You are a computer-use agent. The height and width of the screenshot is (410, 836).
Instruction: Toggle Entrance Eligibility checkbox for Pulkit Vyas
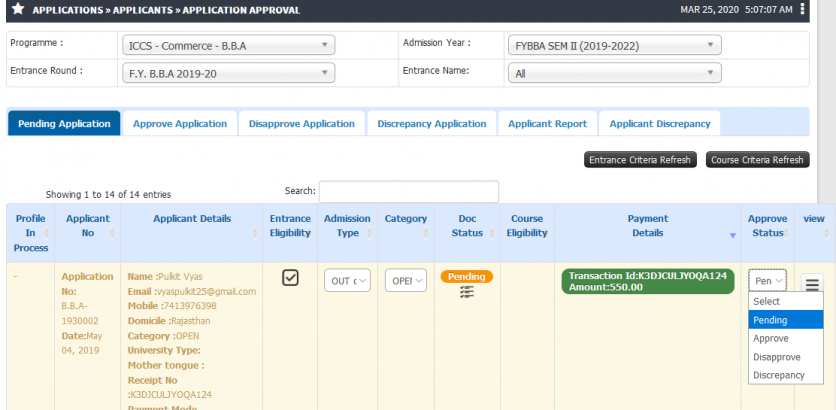click(x=290, y=278)
